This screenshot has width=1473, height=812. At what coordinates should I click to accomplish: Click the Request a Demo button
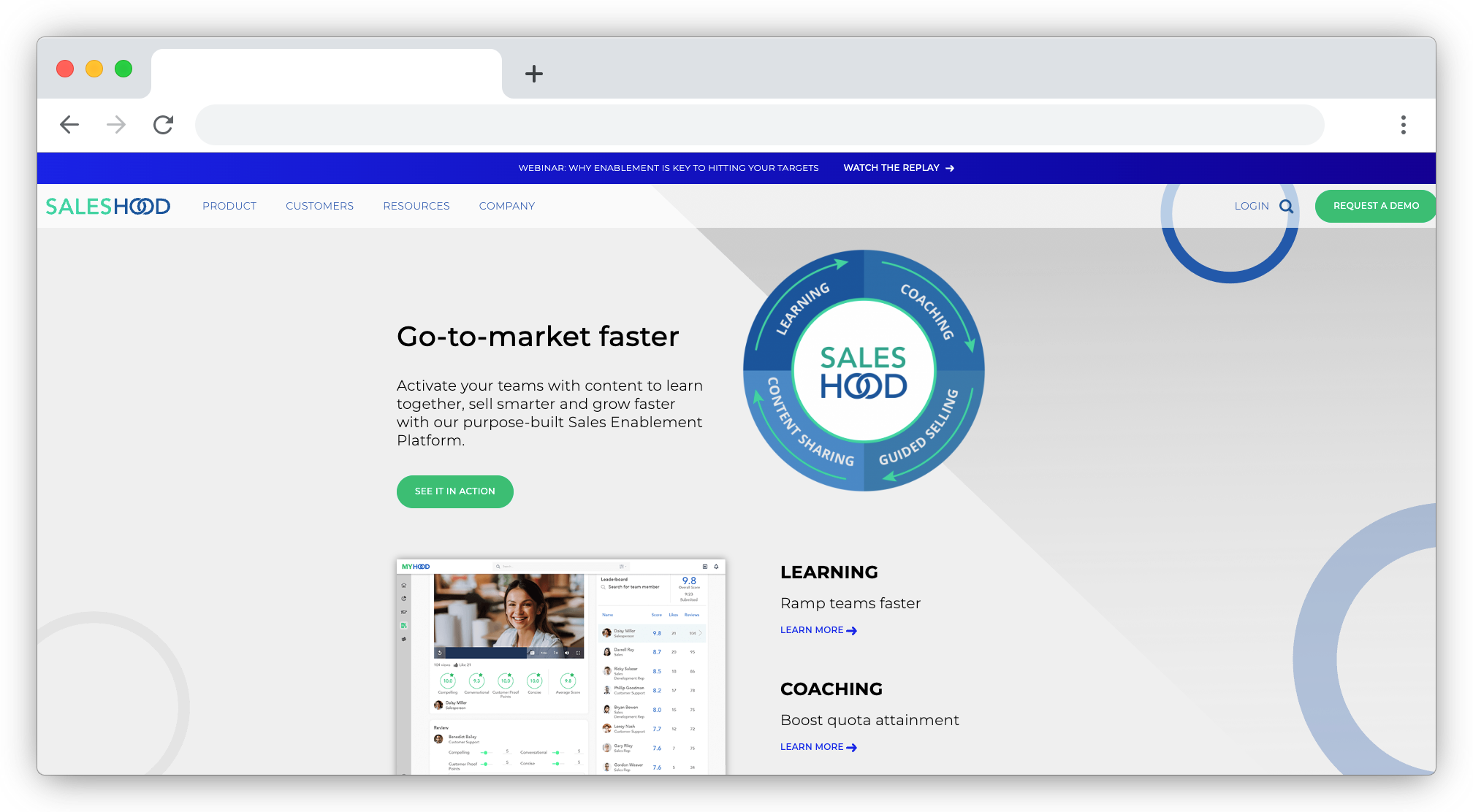(1375, 206)
